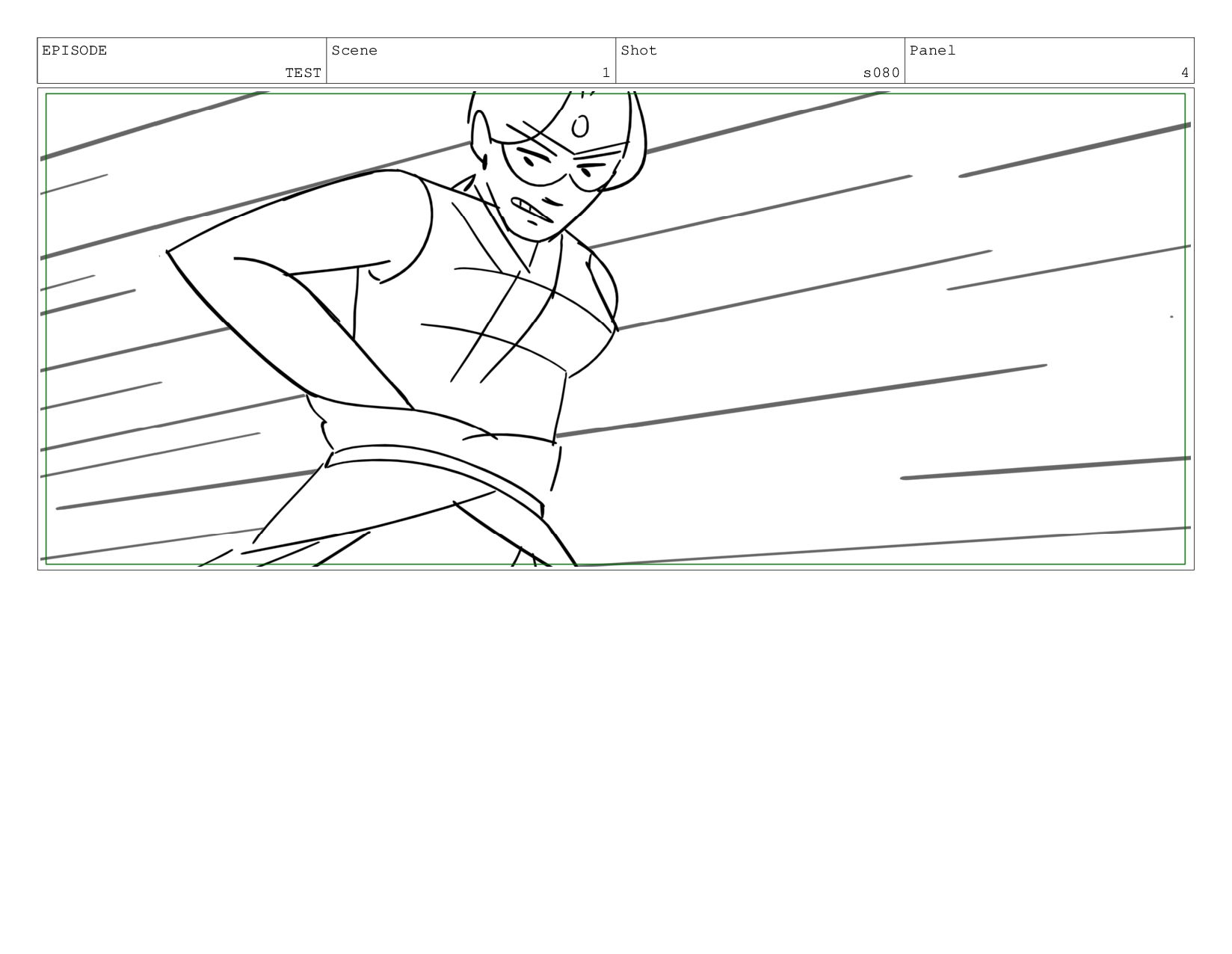The width and height of the screenshot is (1232, 954).
Task: Select the Panel value 4
Action: (x=1185, y=73)
